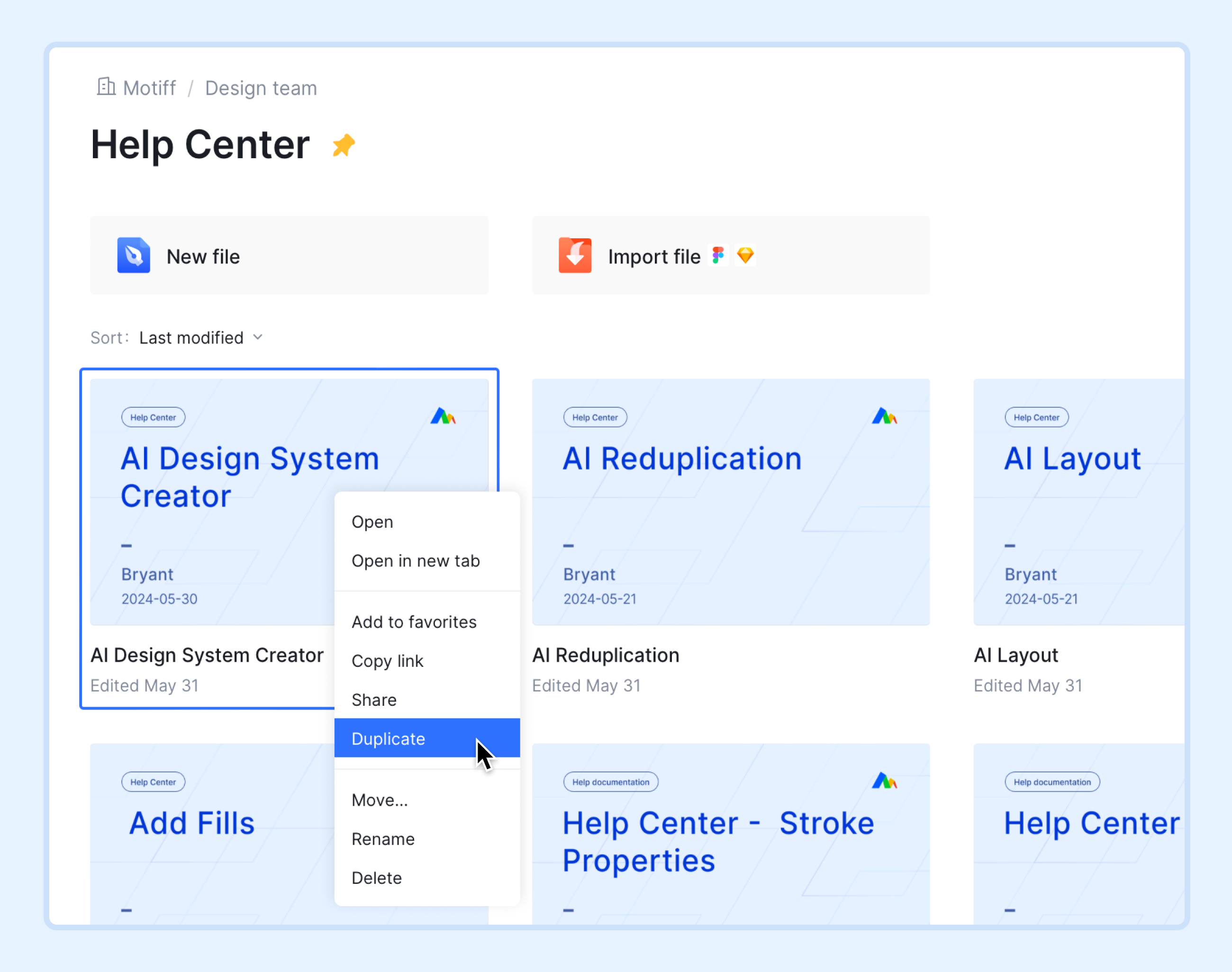Open the AI Reduplication file thumbnail
Image resolution: width=1232 pixels, height=972 pixels.
click(x=731, y=502)
